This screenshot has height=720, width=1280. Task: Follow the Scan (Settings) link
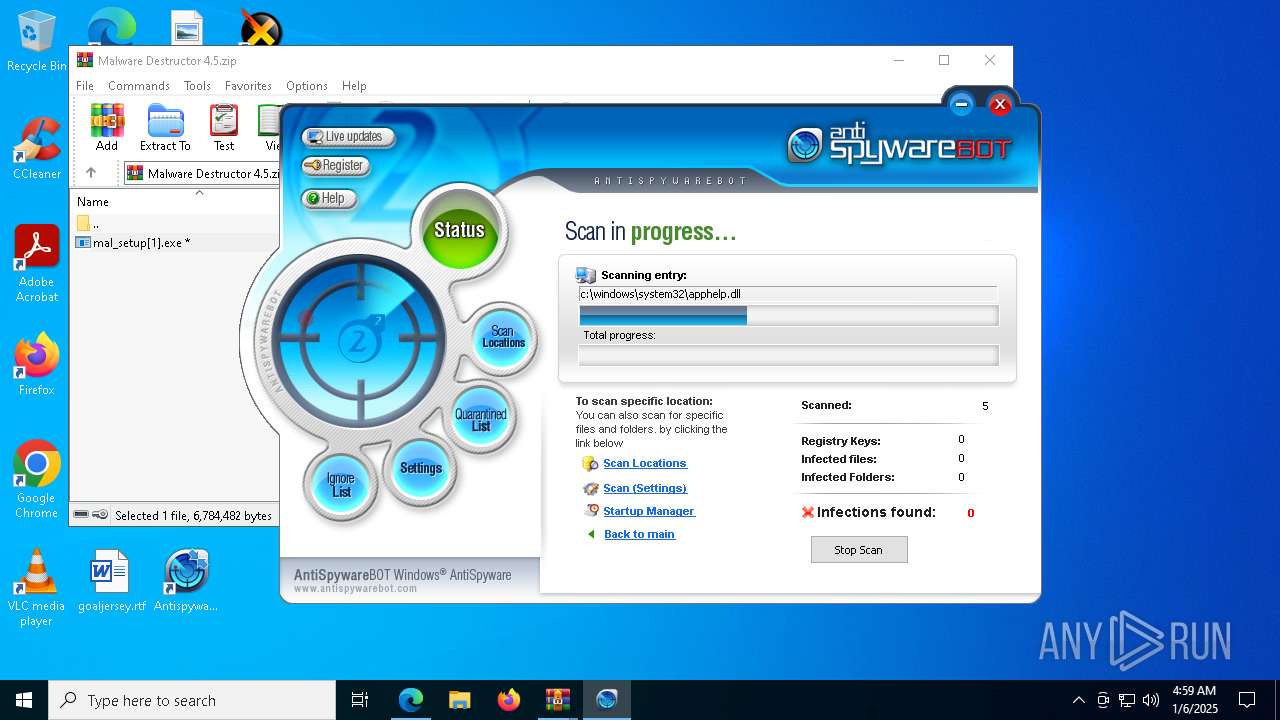coord(645,488)
